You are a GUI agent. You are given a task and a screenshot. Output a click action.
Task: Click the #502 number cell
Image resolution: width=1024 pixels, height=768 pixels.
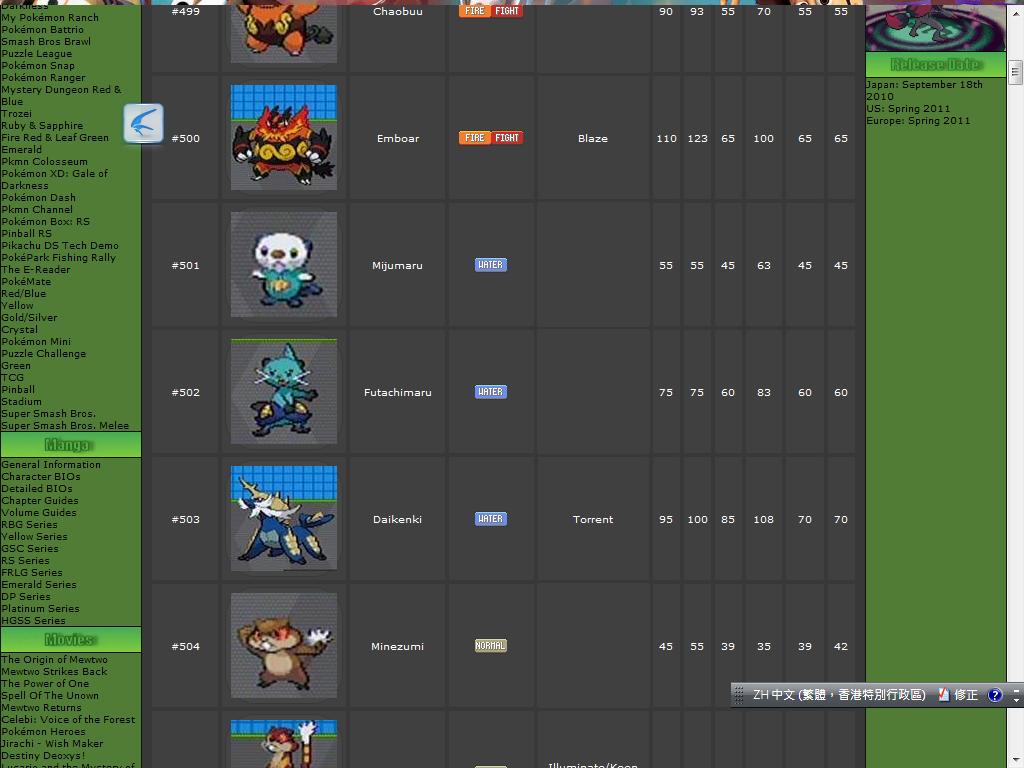click(185, 392)
